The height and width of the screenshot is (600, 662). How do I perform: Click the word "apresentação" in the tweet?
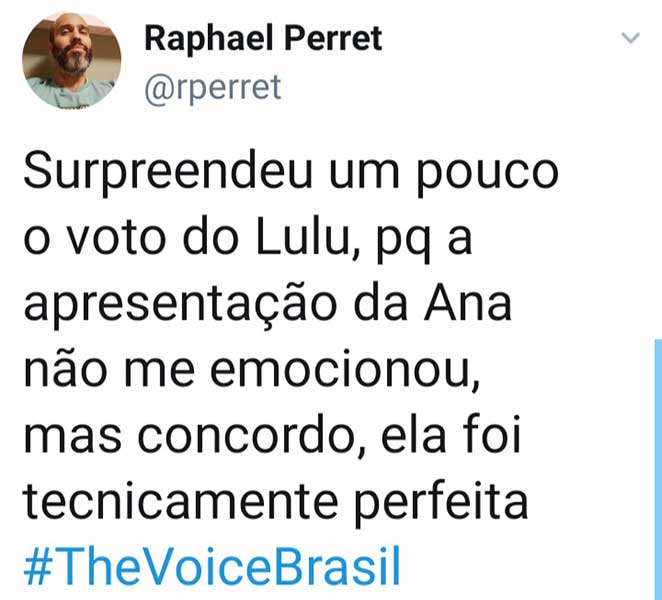[187, 305]
